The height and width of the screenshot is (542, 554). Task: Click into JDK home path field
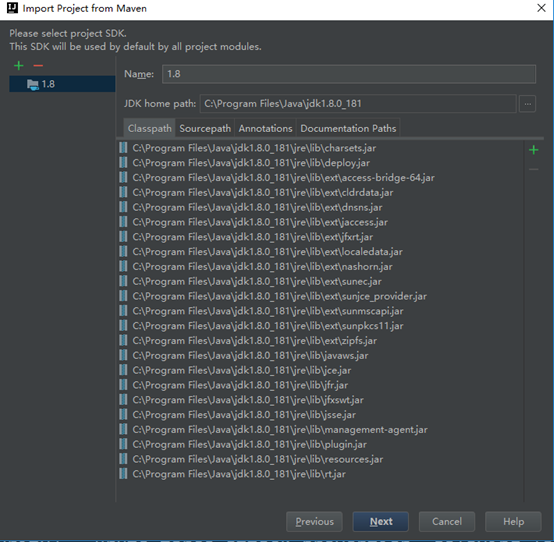[358, 104]
